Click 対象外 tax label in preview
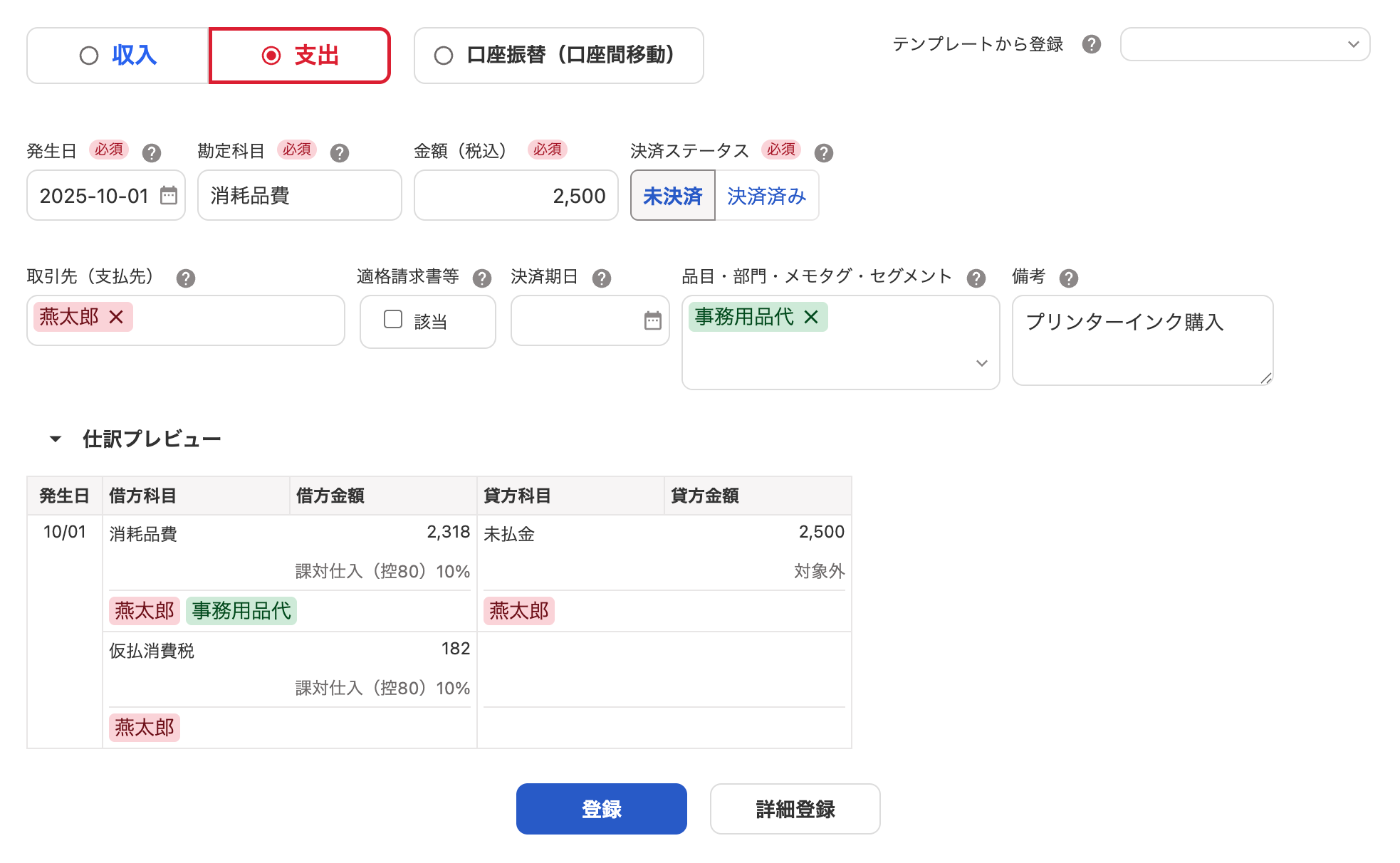The image size is (1400, 863). (x=819, y=571)
